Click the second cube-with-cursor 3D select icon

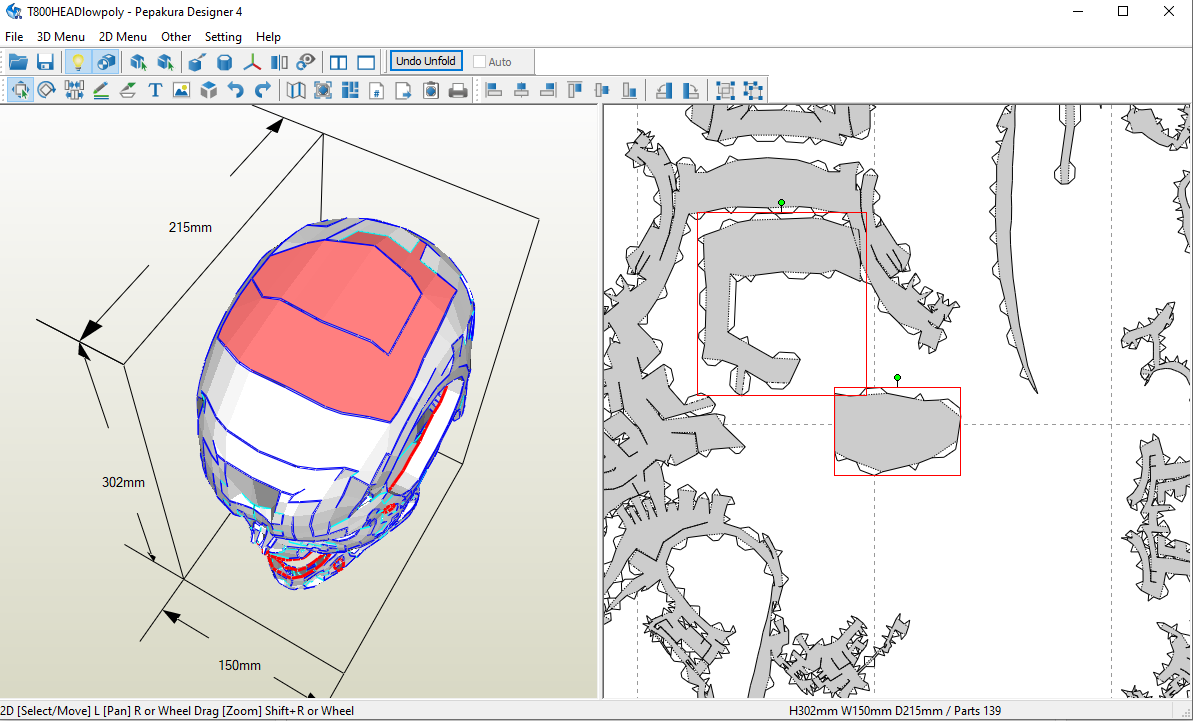pos(165,62)
